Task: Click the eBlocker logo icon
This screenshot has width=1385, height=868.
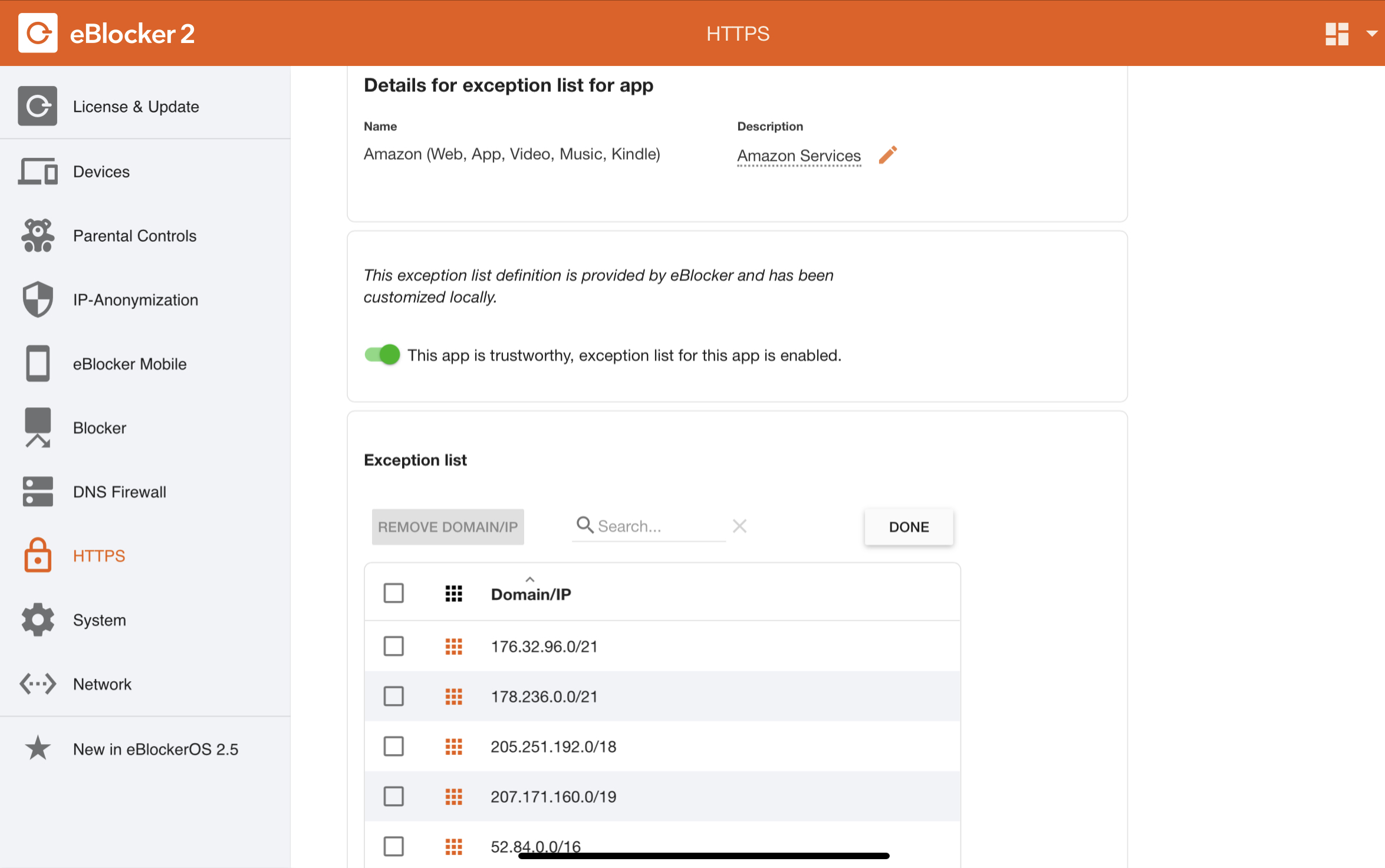Action: [x=38, y=33]
